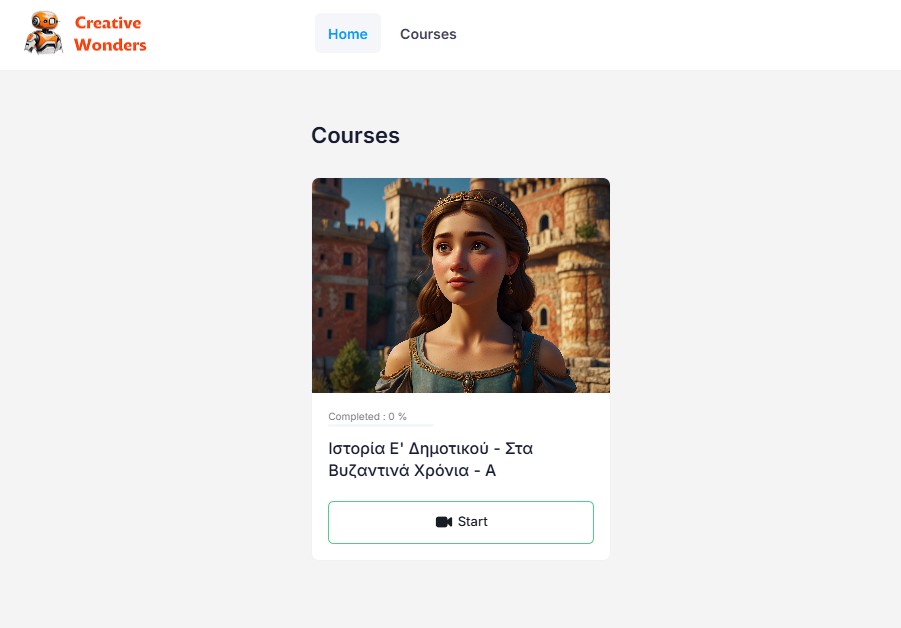Click the "Creative Wonders" brand text
Viewport: 901px width, 628px height.
[x=110, y=33]
